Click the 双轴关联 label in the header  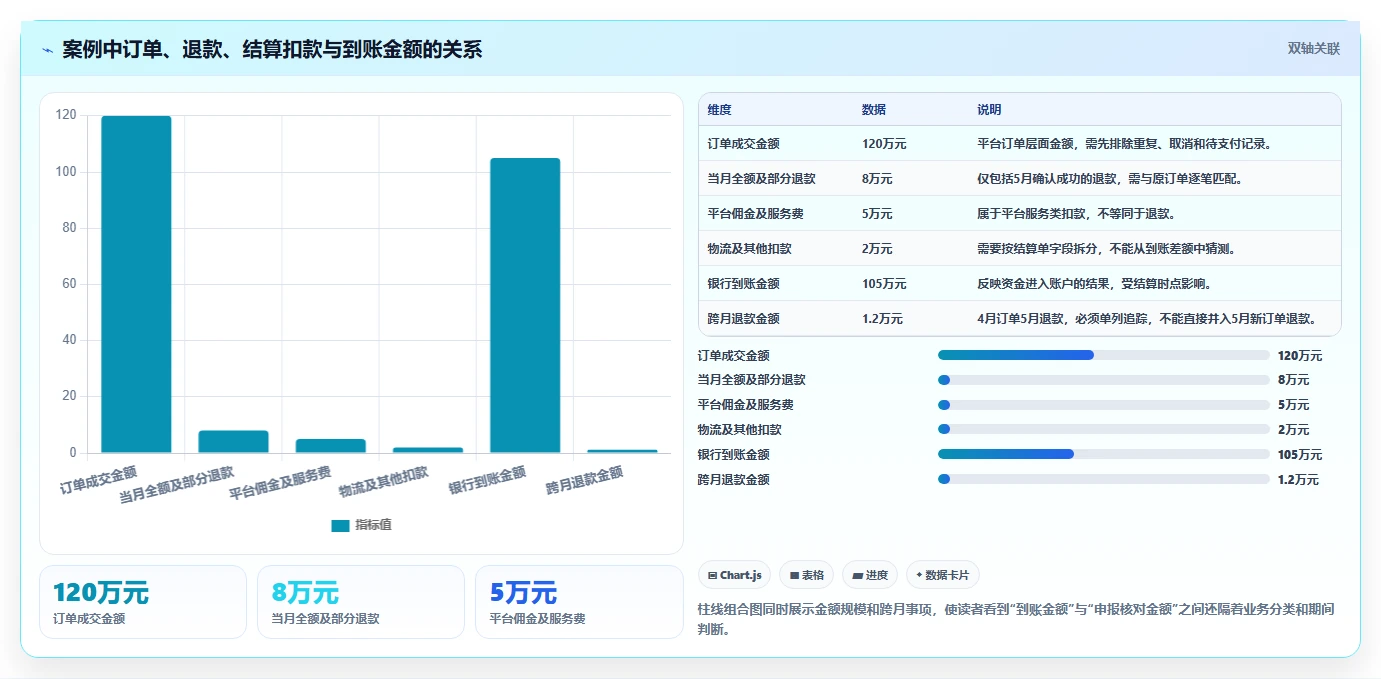tap(1313, 48)
